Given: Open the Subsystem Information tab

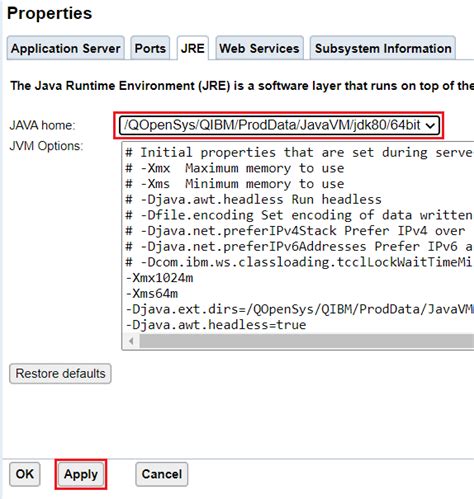Looking at the screenshot, I should [x=383, y=48].
